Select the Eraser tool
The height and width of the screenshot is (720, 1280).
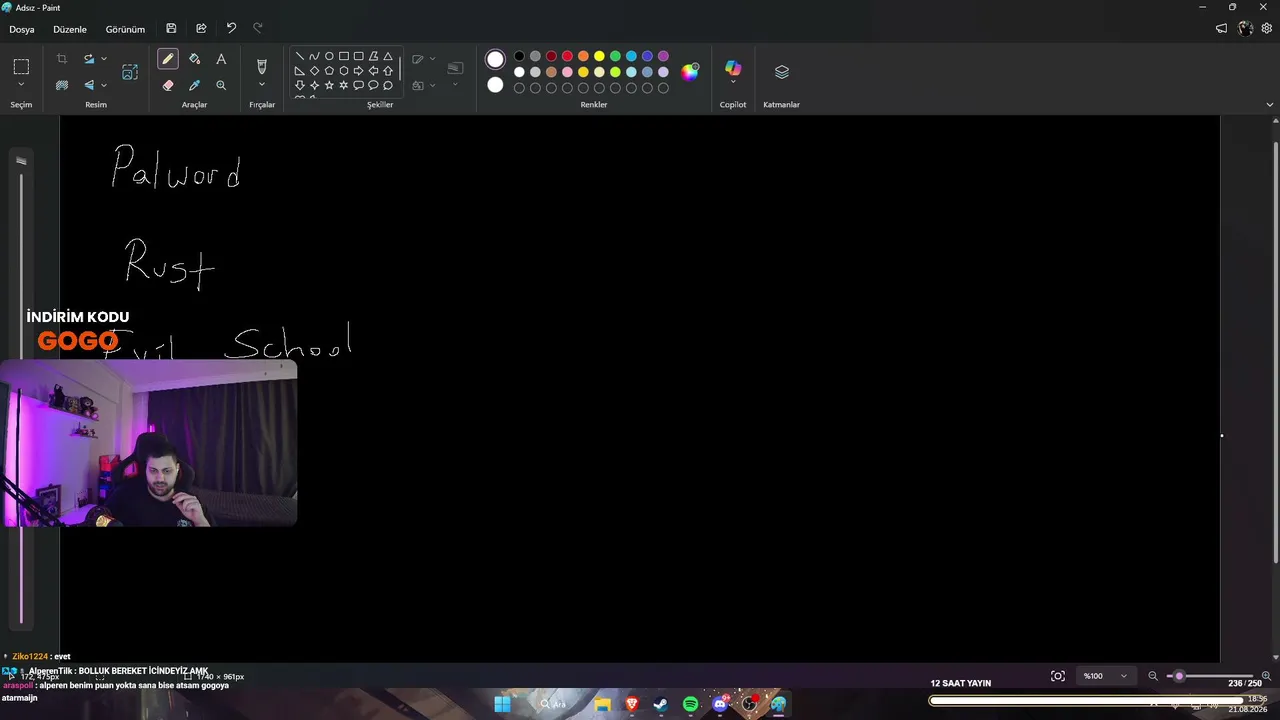[x=168, y=85]
